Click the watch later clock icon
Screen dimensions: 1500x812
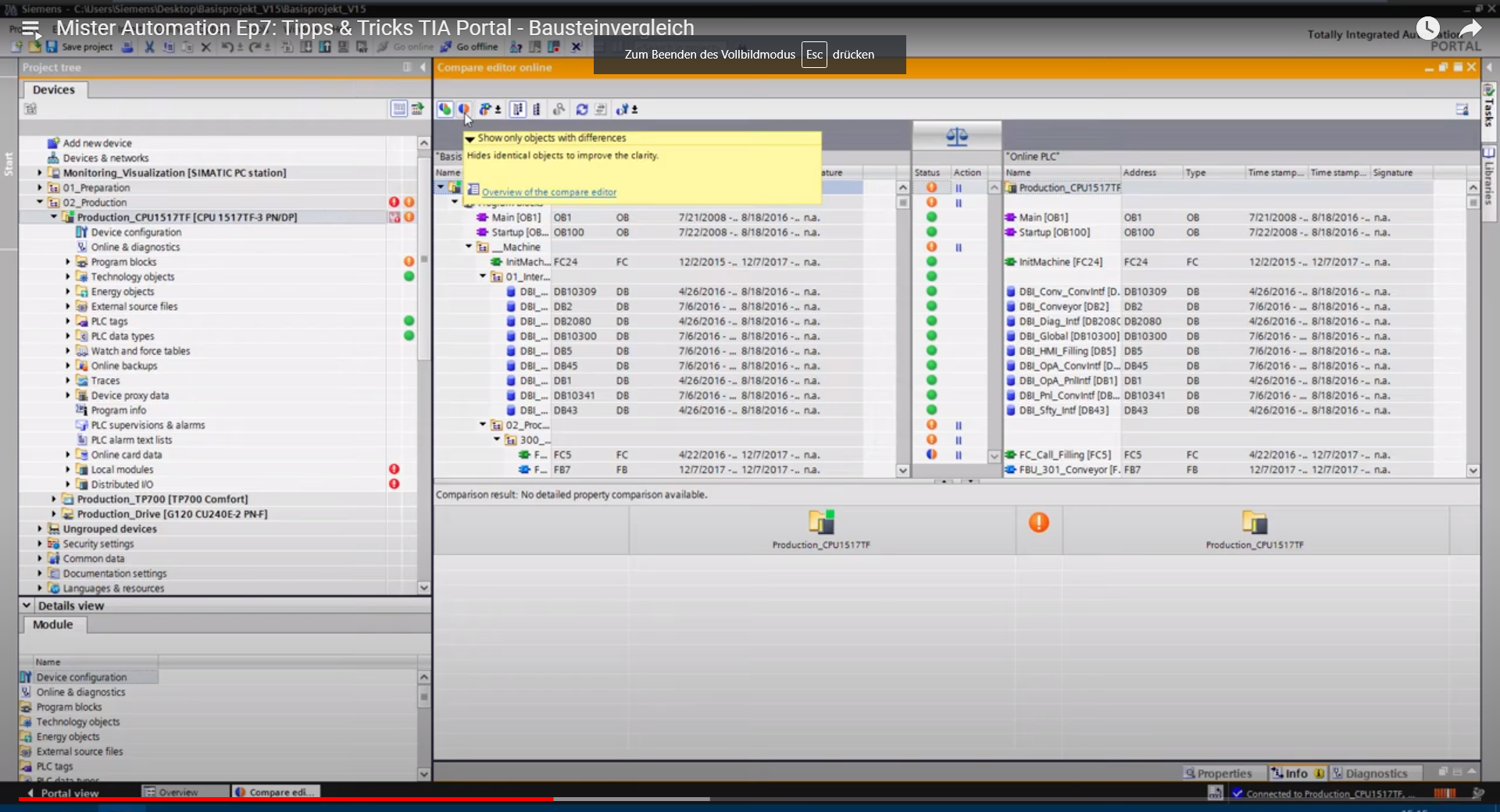[1427, 29]
